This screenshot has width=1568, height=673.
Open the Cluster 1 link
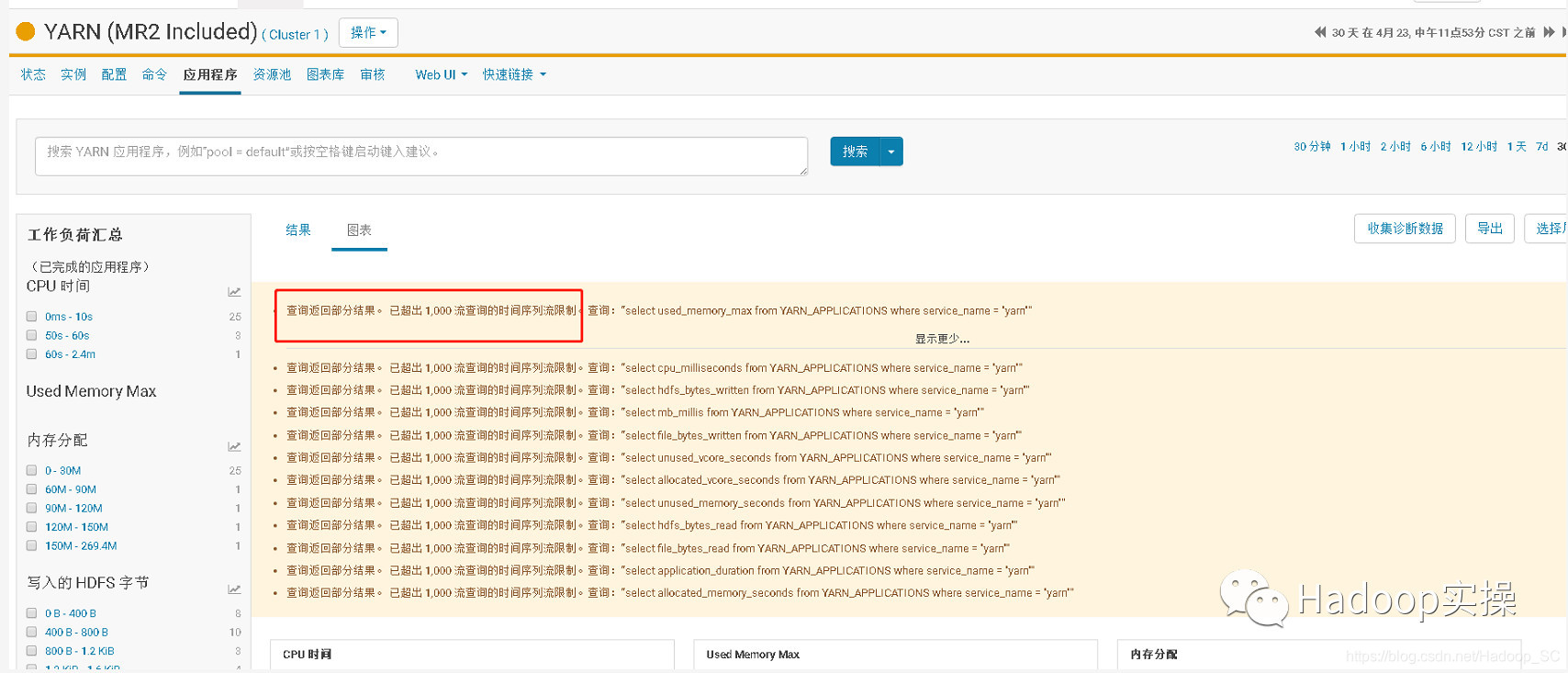click(x=295, y=35)
